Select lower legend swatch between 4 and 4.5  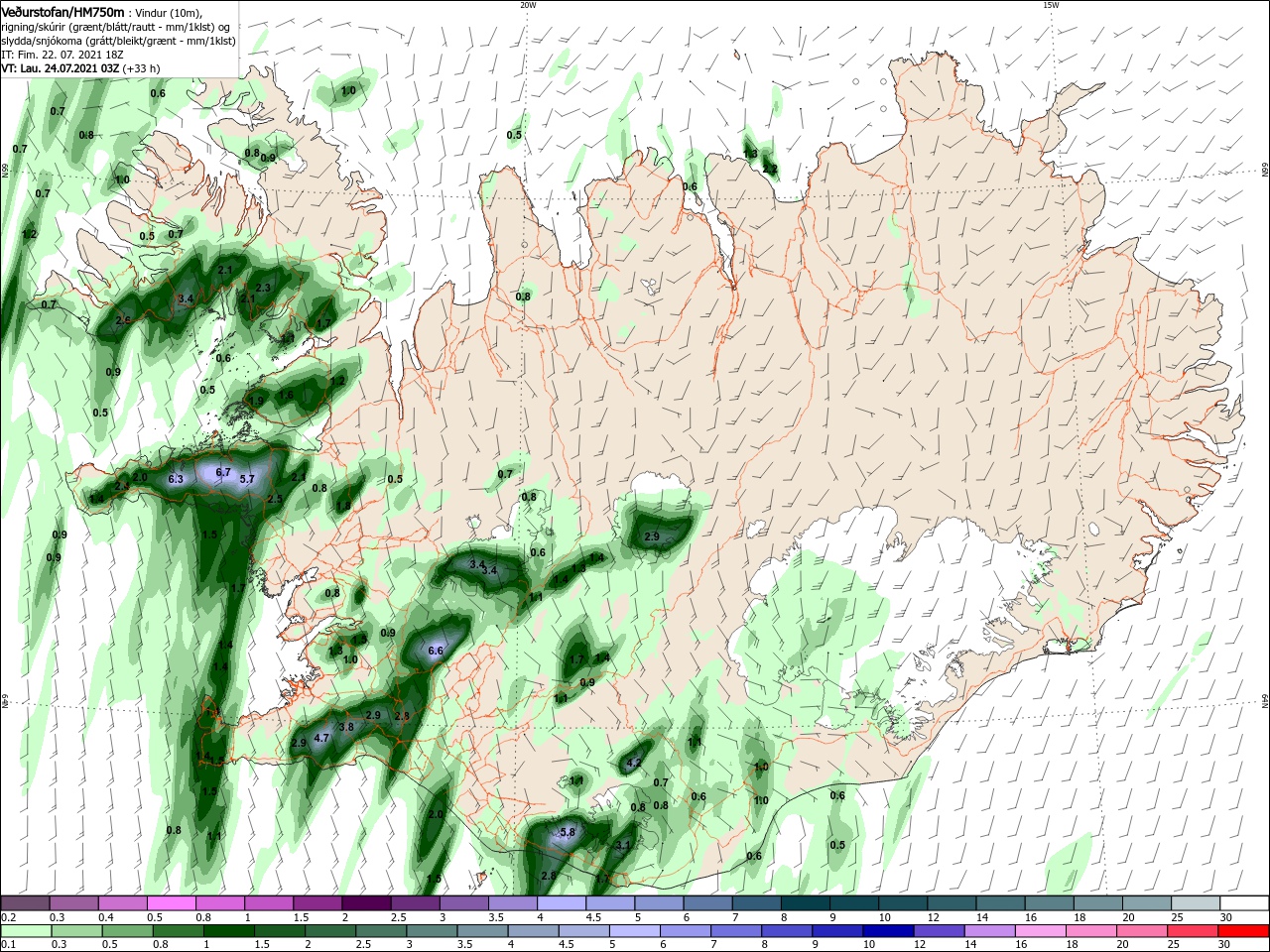534,930
